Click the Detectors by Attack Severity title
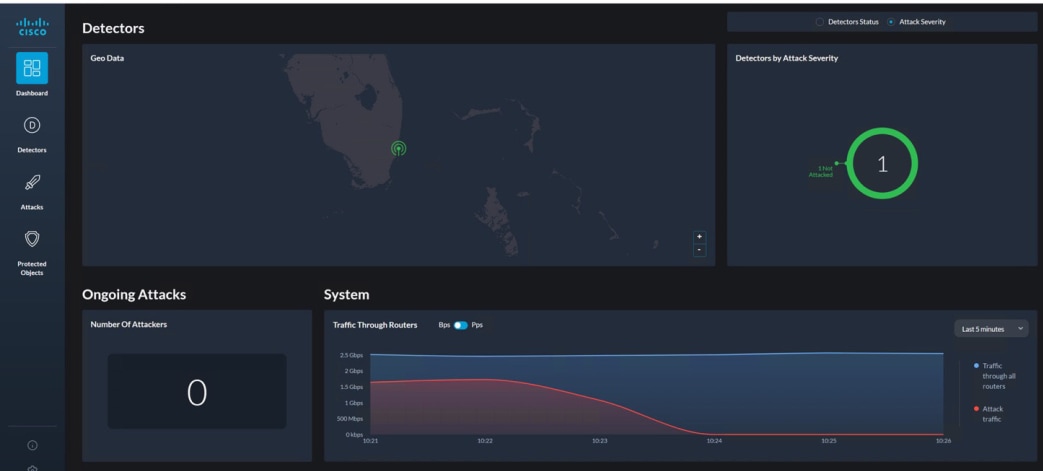The width and height of the screenshot is (1043, 471). pyautogui.click(x=786, y=58)
